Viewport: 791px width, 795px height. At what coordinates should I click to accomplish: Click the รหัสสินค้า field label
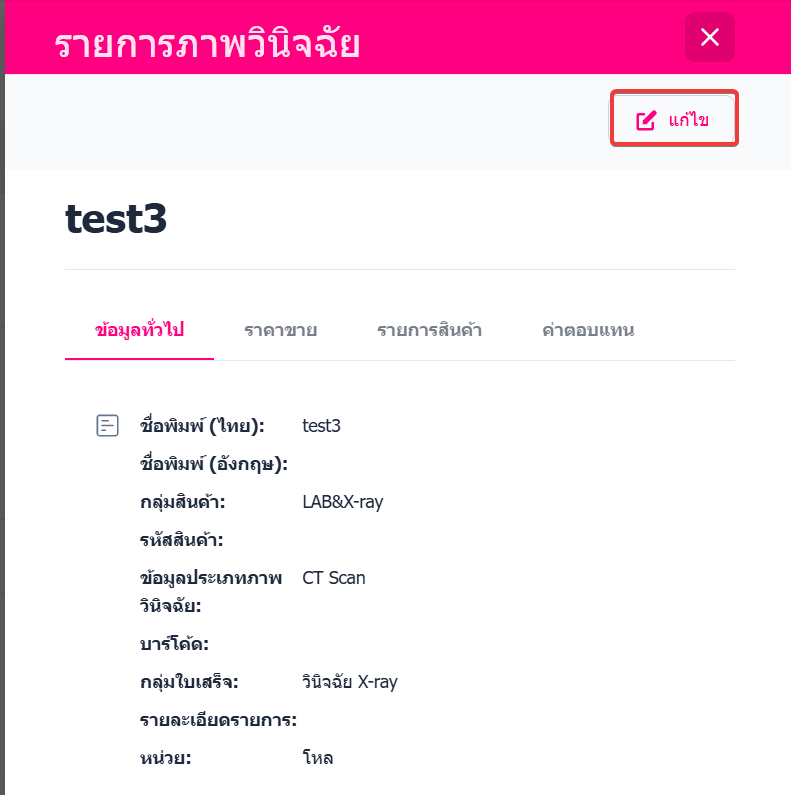coord(182,540)
